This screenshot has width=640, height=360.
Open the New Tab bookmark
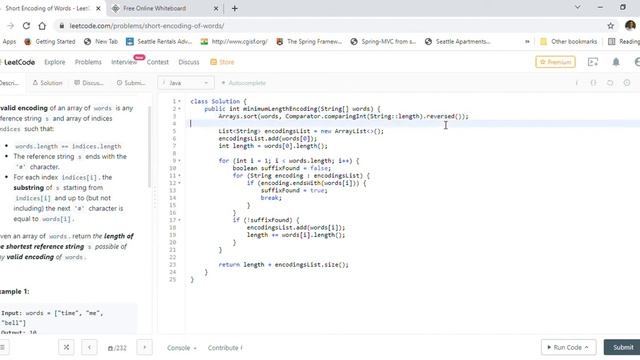pyautogui.click(x=101, y=42)
